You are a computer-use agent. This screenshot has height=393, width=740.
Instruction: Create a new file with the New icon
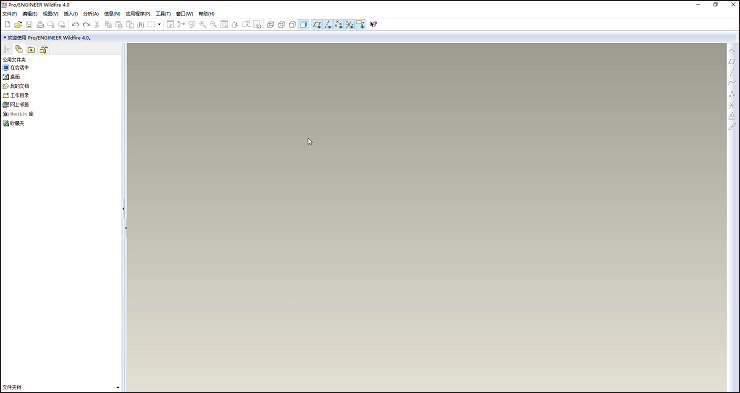7,25
